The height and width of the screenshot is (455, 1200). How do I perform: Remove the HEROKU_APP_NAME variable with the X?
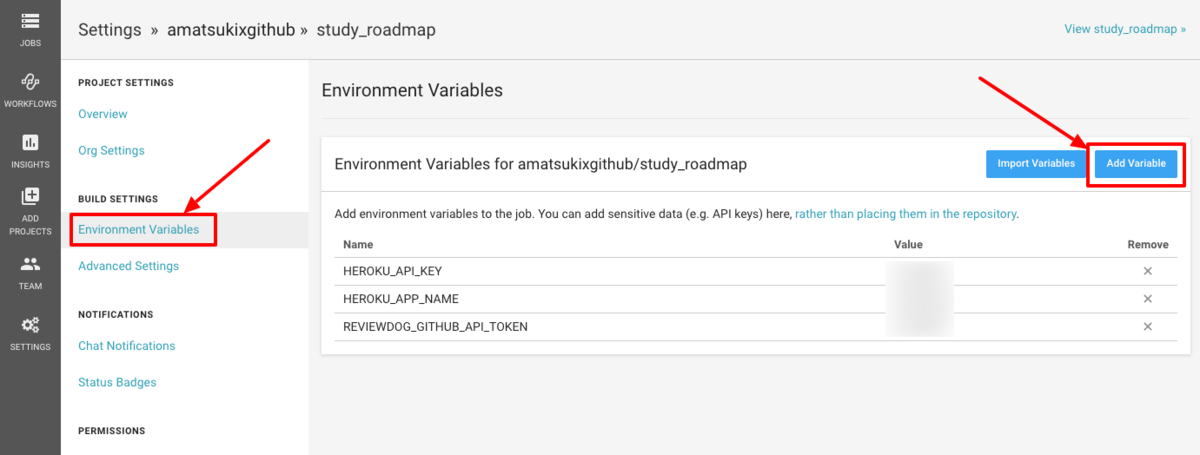tap(1148, 299)
